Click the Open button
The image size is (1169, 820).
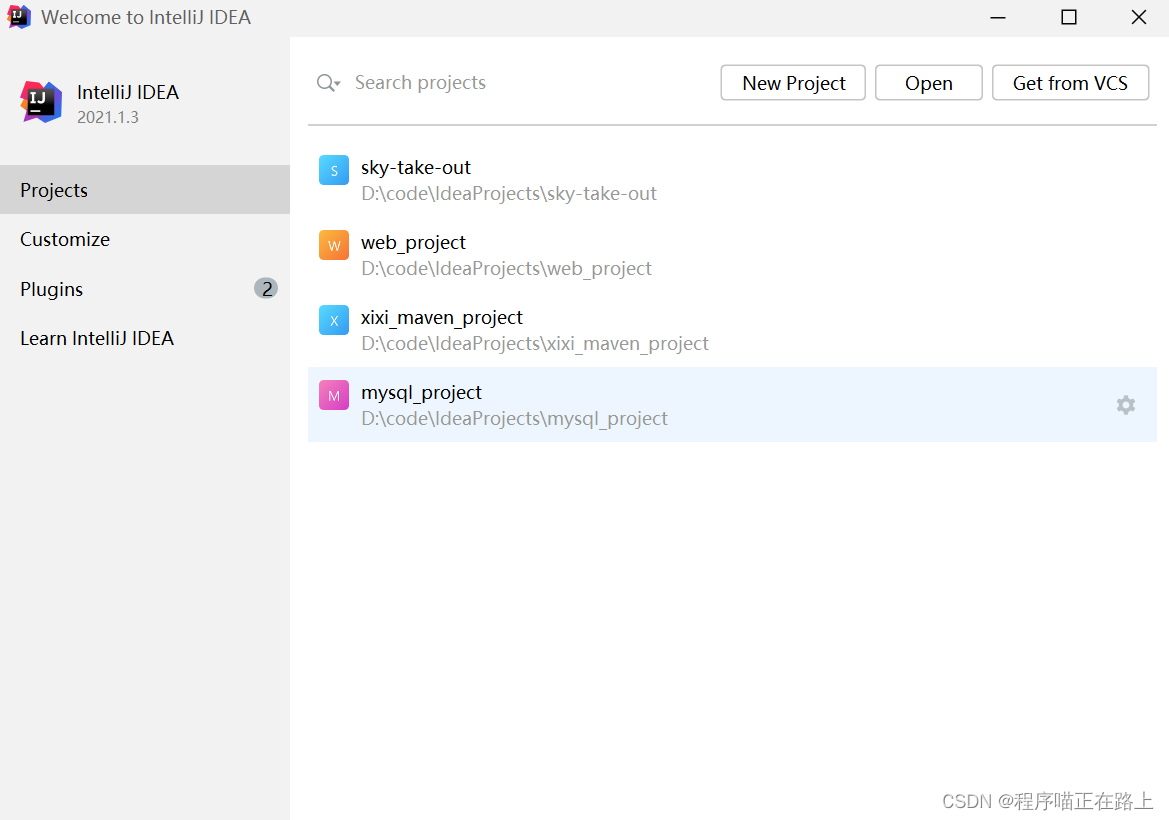click(x=928, y=83)
